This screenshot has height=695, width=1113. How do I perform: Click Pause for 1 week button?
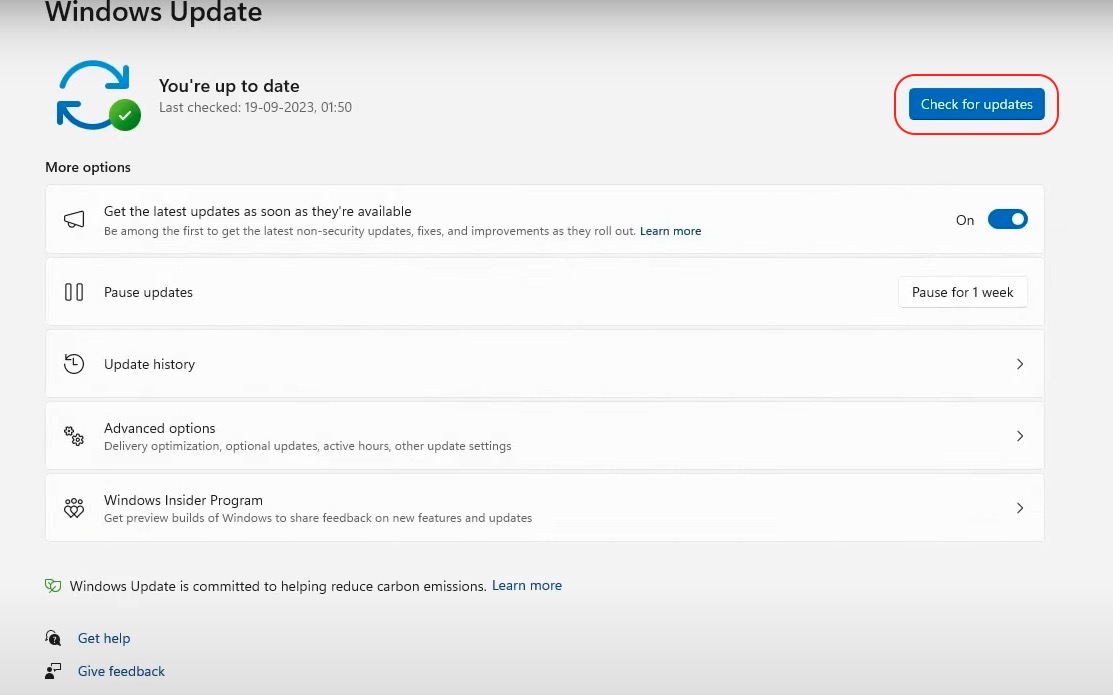[x=963, y=292]
